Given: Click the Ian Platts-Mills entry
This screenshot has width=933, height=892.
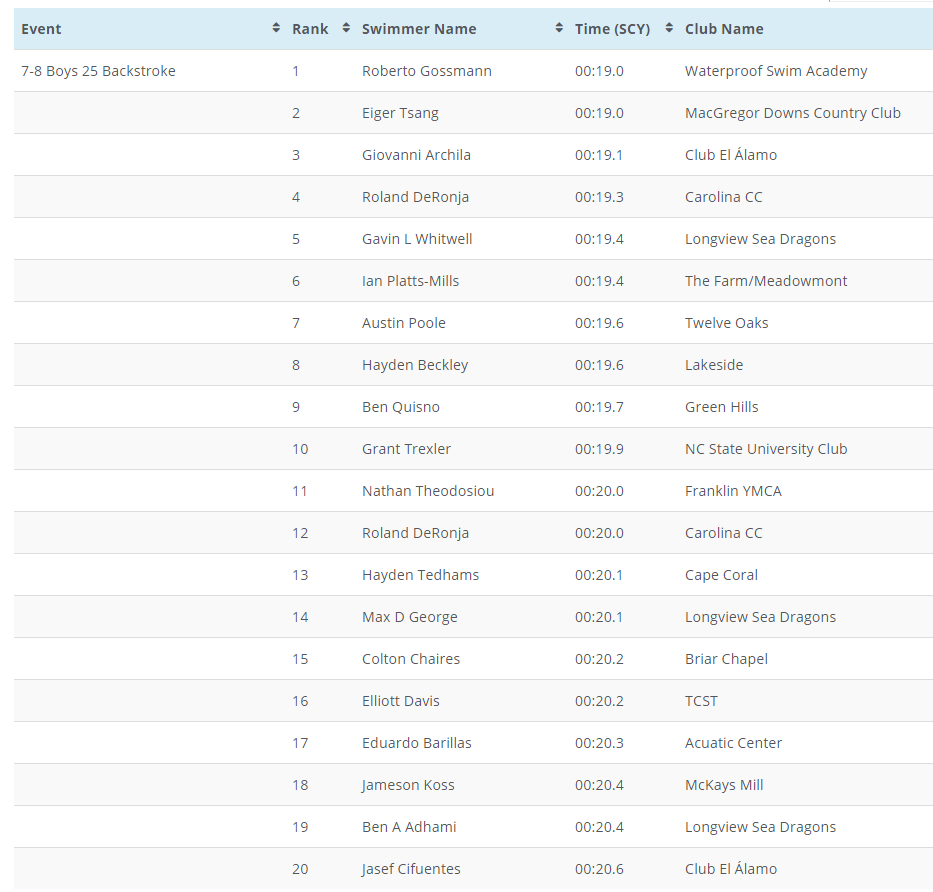Looking at the screenshot, I should [411, 281].
